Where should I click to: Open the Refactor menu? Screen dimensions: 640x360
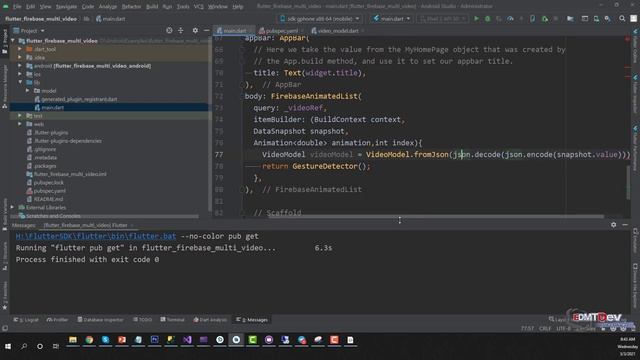click(131, 7)
